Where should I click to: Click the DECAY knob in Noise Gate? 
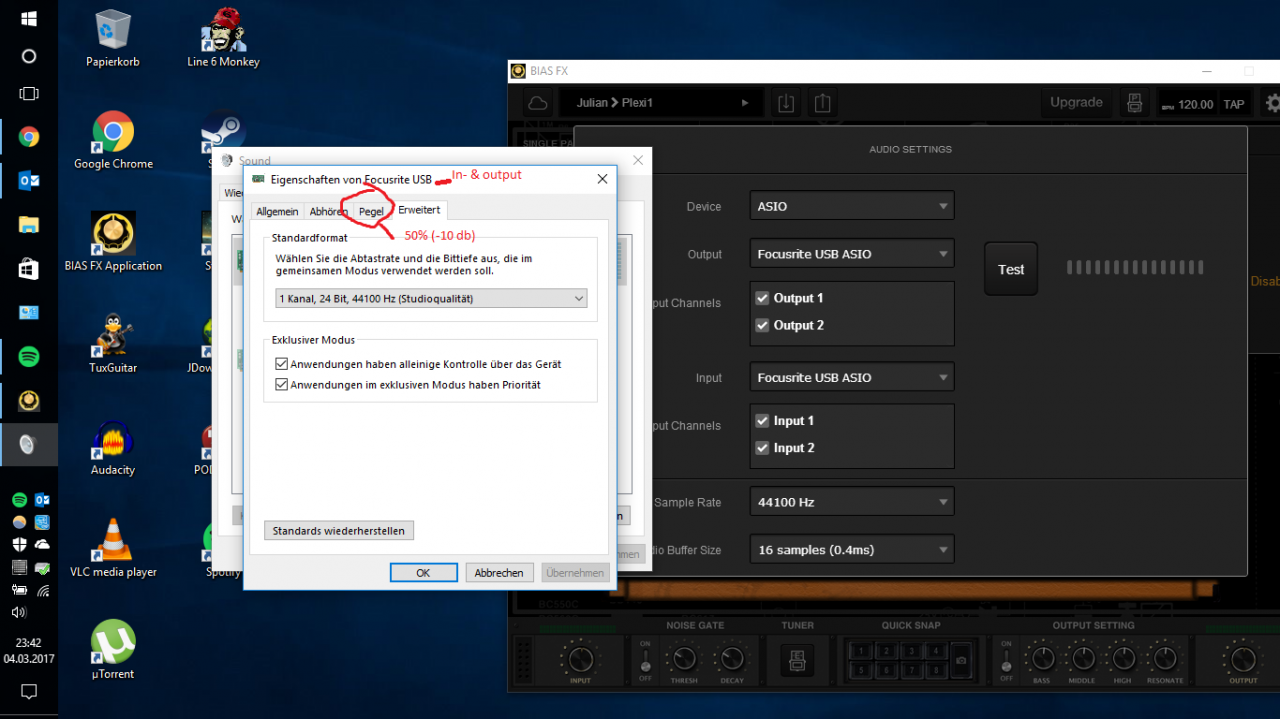[x=732, y=659]
